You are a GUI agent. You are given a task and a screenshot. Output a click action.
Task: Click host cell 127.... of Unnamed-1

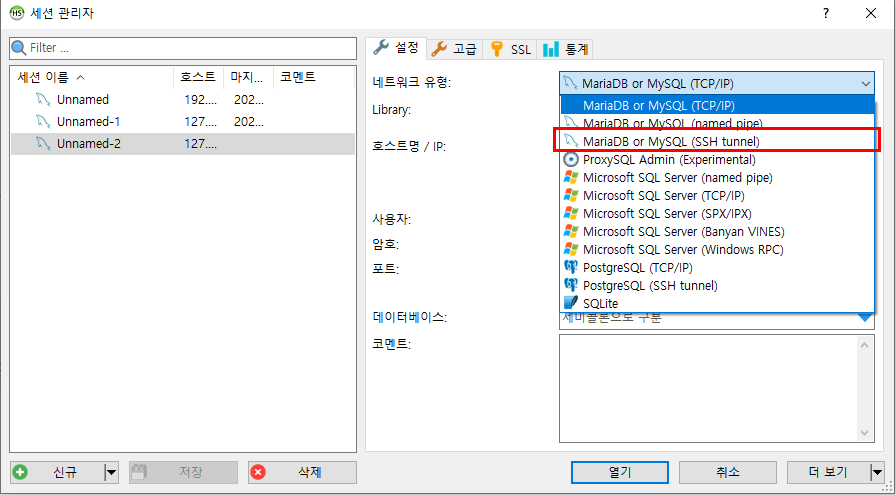point(201,122)
